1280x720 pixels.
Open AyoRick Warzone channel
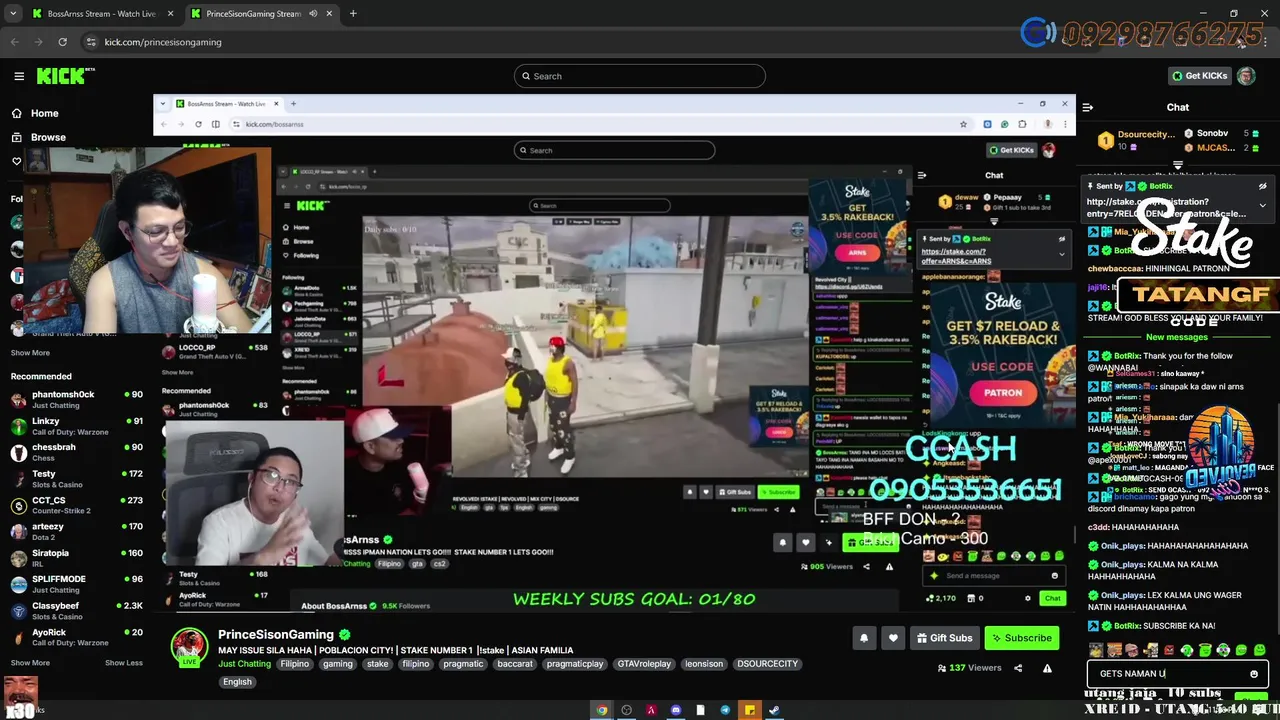tap(77, 637)
